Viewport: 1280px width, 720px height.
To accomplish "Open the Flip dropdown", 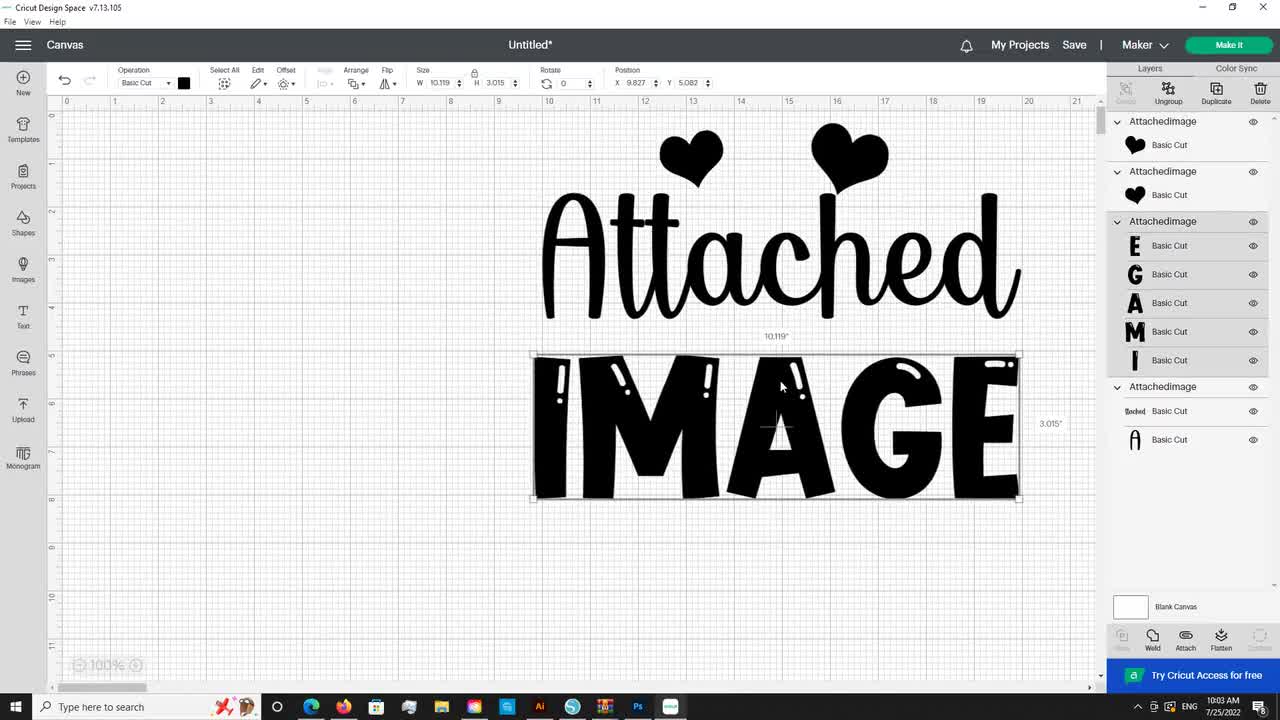I will [x=386, y=84].
